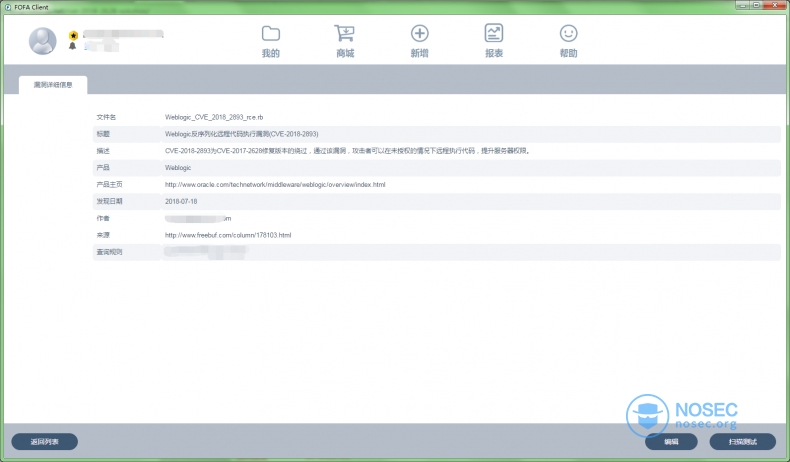Click the 描述 field label
This screenshot has width=790, height=462.
click(x=103, y=151)
